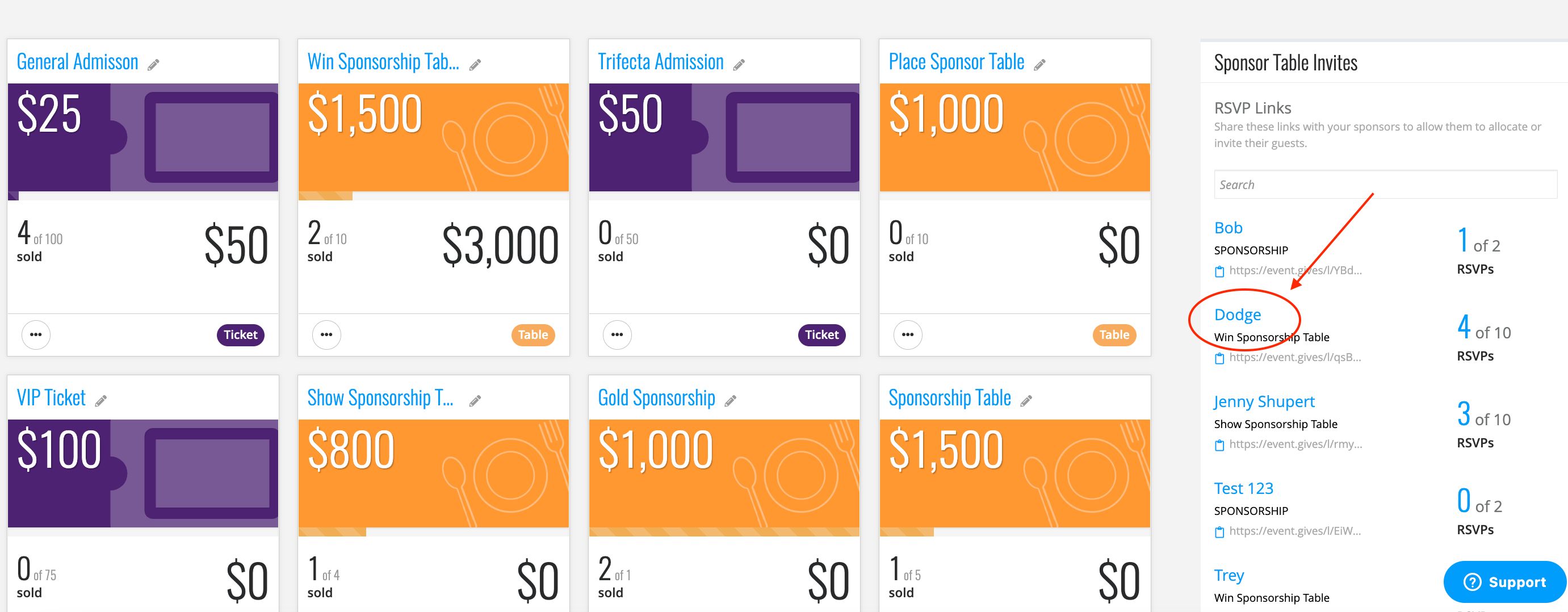Edit the VIP Ticket name
1568x612 pixels.
tap(100, 401)
